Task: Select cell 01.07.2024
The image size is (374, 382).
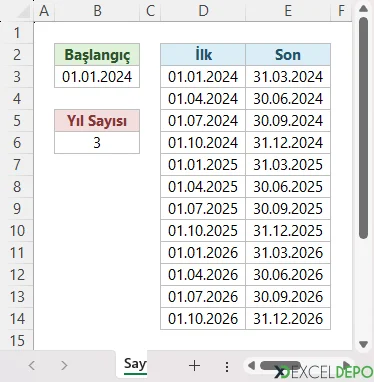Action: coord(203,120)
